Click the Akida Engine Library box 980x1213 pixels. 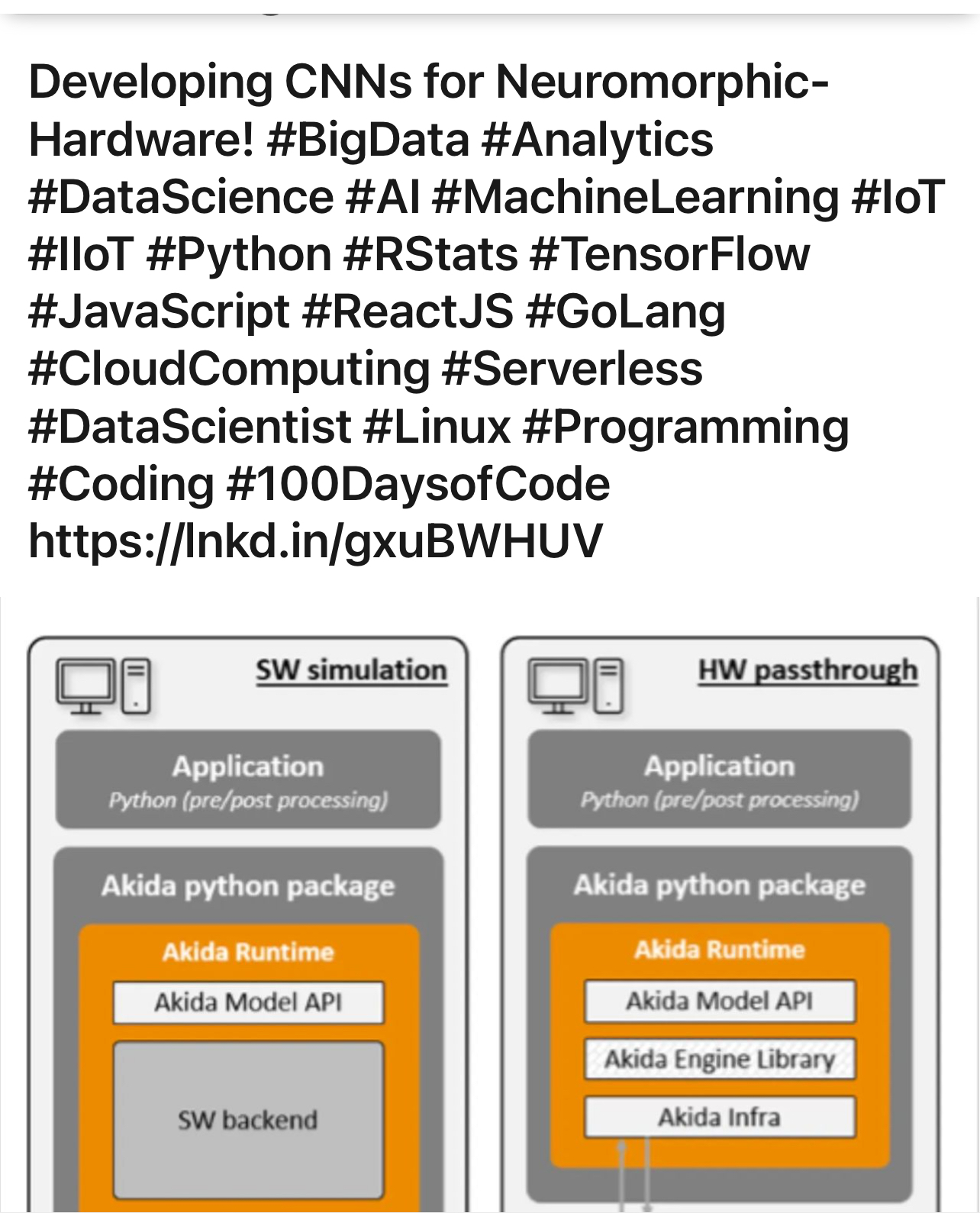pos(719,1059)
